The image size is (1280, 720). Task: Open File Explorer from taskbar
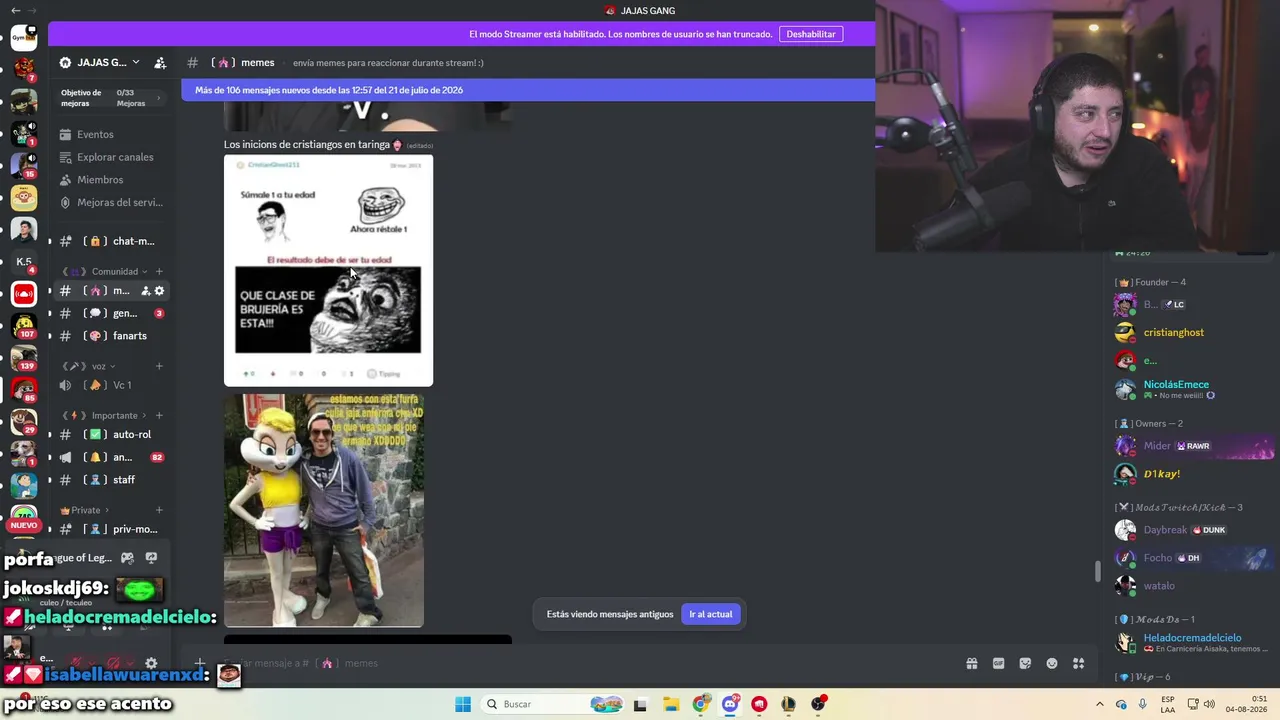[670, 704]
